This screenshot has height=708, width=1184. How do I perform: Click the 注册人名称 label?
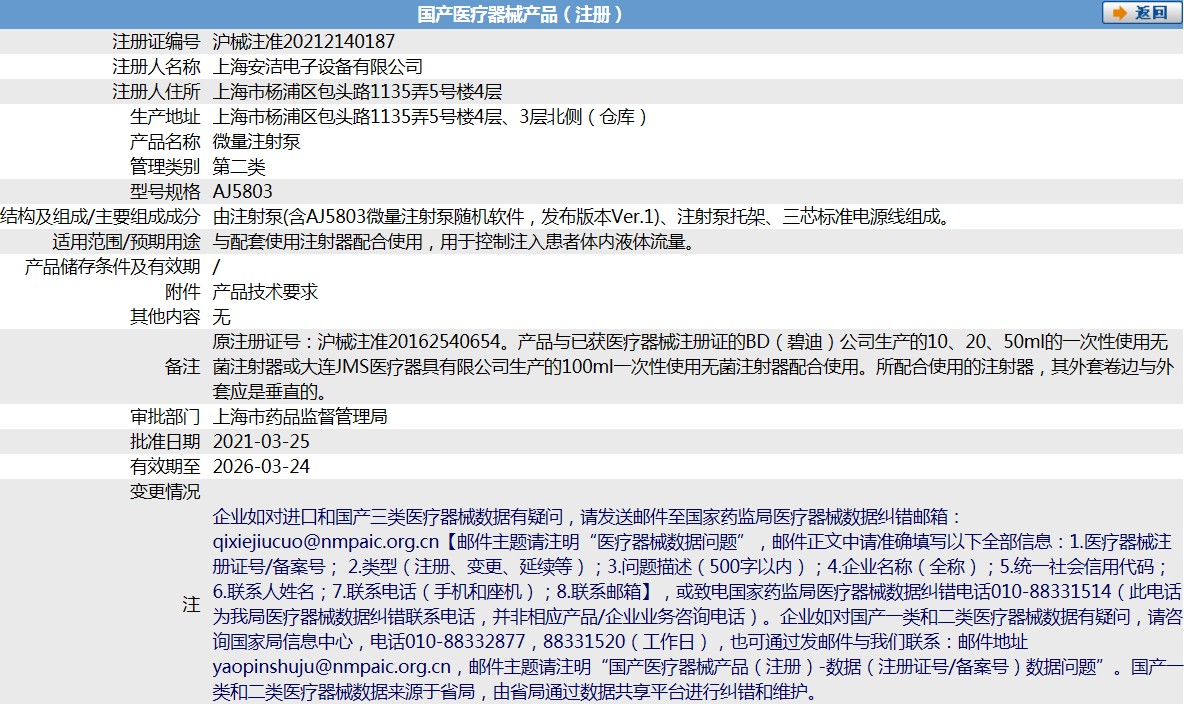point(156,66)
